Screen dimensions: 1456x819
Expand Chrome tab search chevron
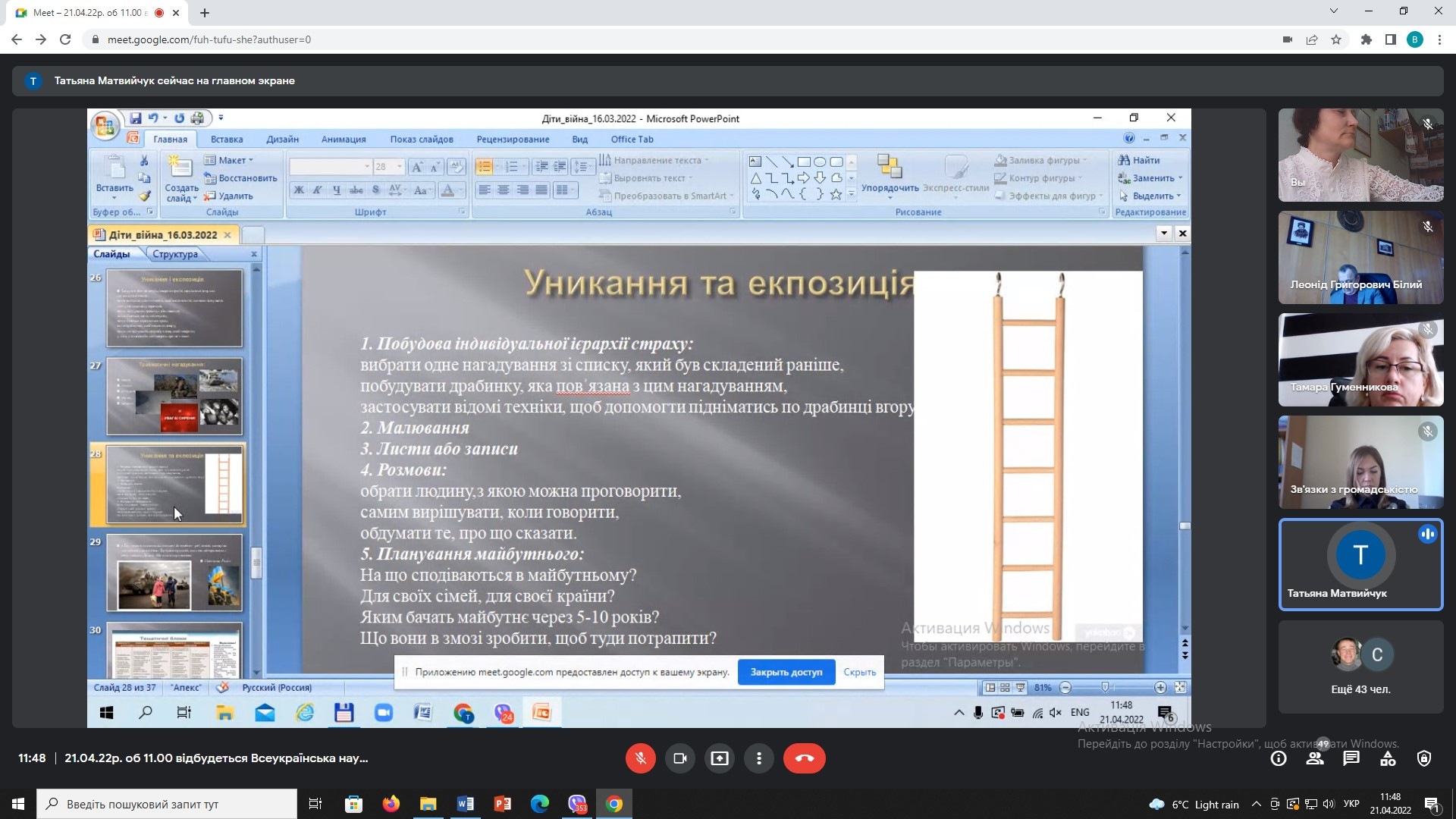(1333, 11)
